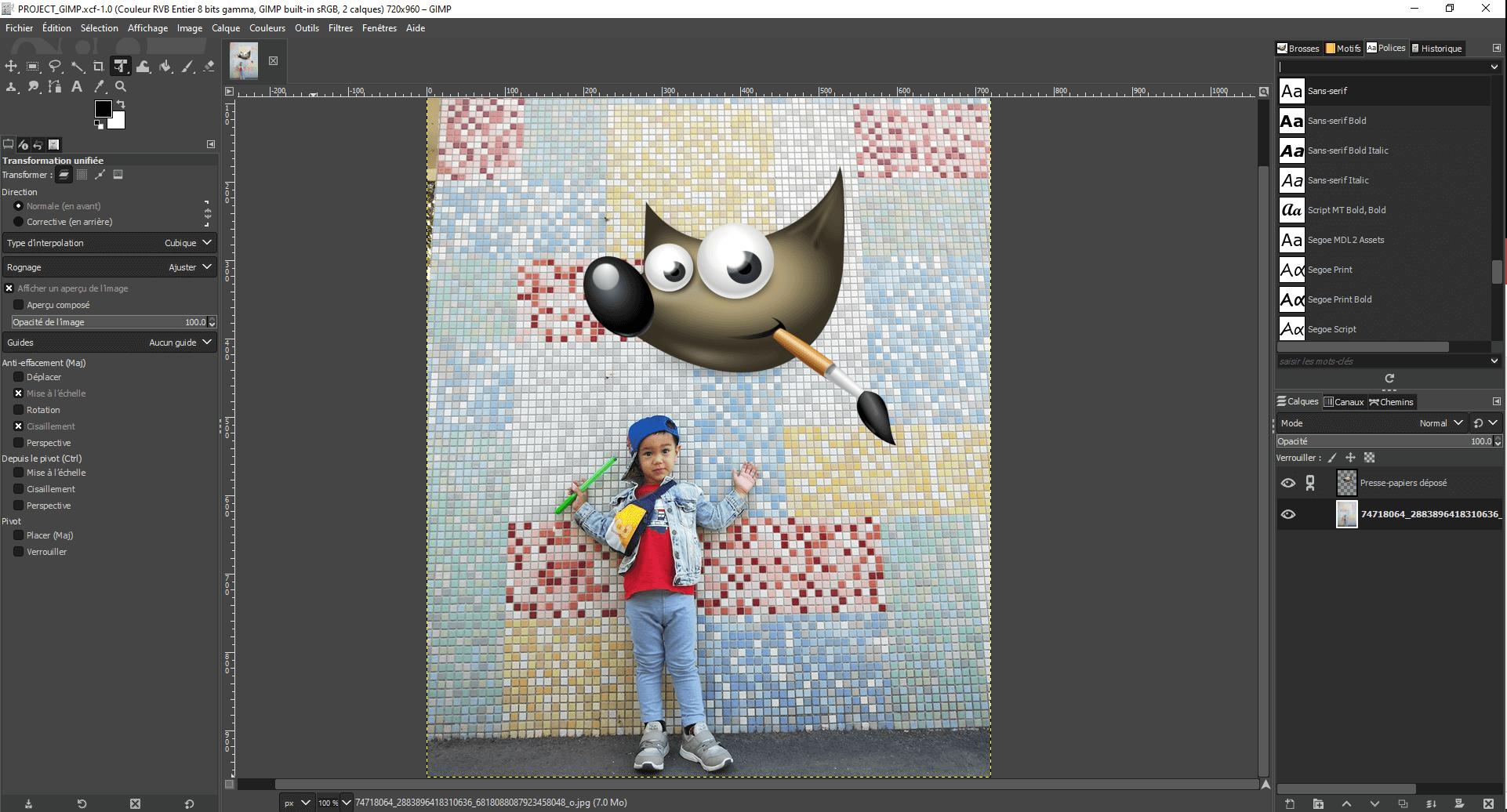Pick the Eraser tool
Viewport: 1507px width, 812px height.
[x=209, y=67]
